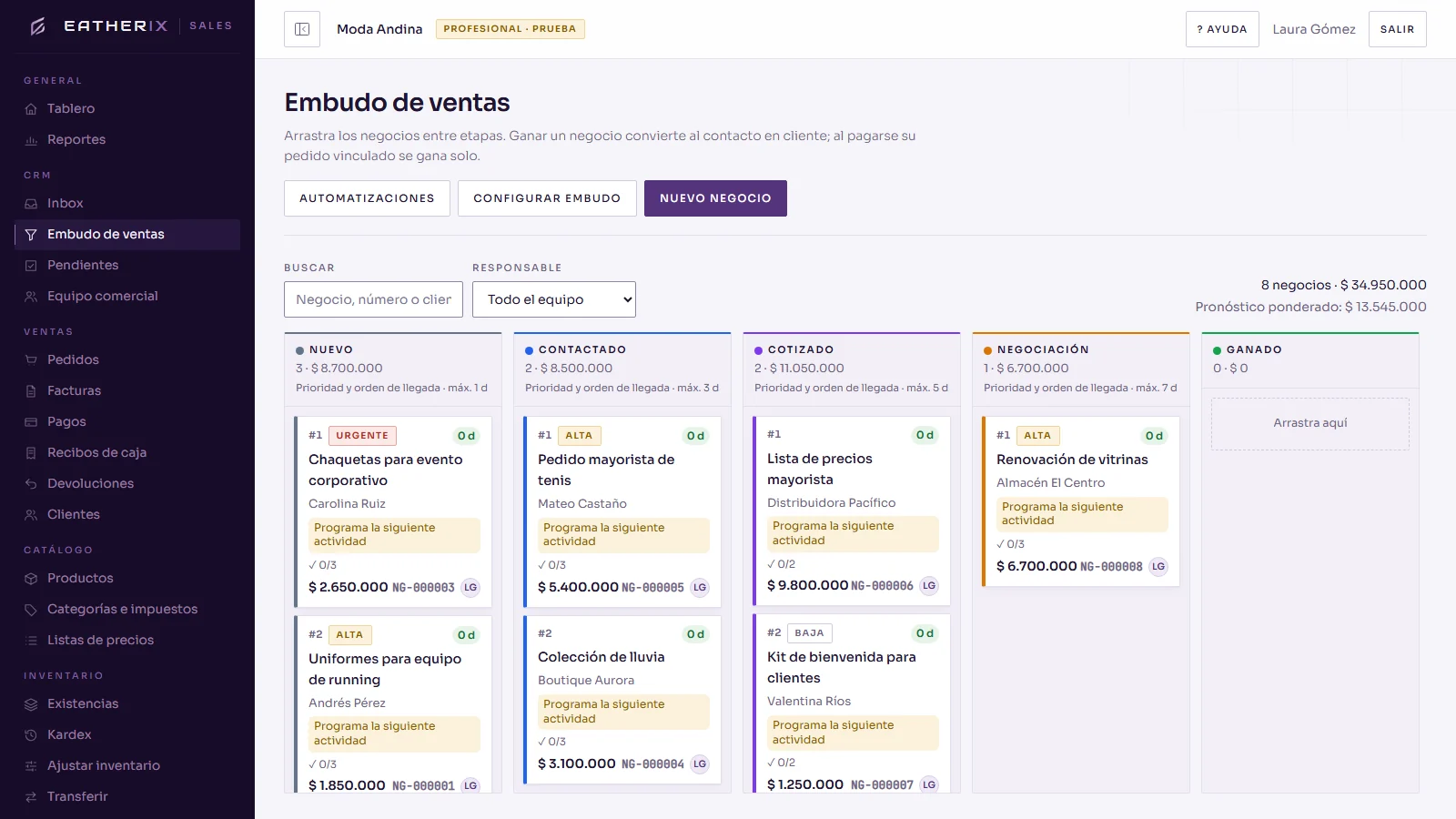Click the Pagos card icon

point(31,422)
